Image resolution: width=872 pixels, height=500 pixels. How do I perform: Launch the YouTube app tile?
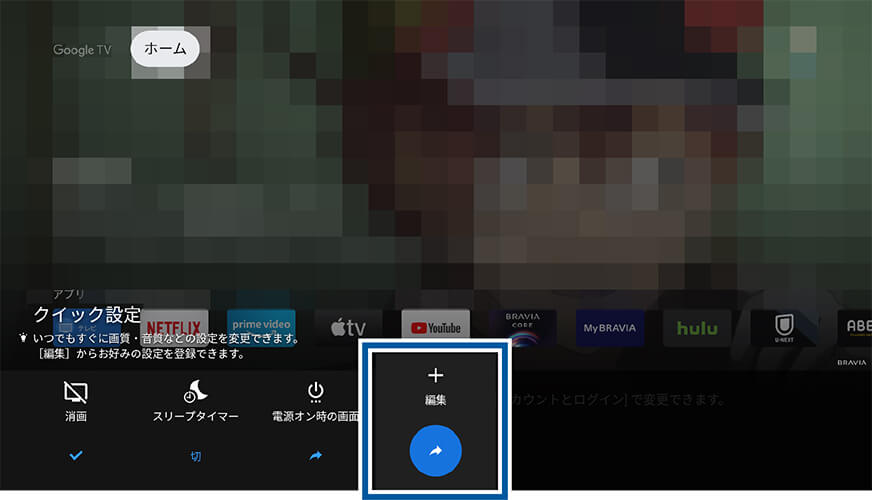[435, 327]
